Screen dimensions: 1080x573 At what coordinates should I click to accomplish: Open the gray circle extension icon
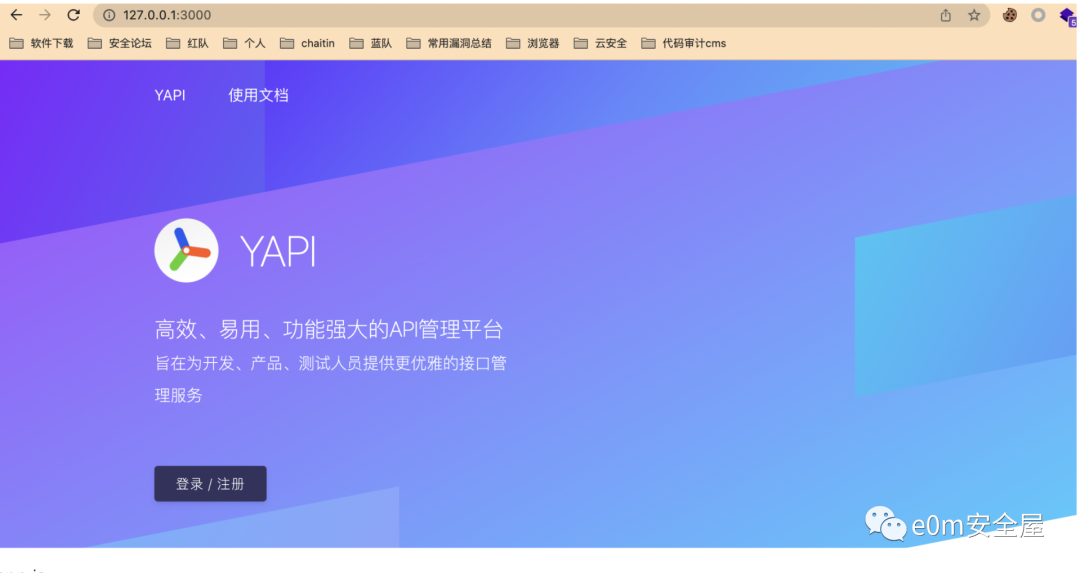[x=1038, y=15]
